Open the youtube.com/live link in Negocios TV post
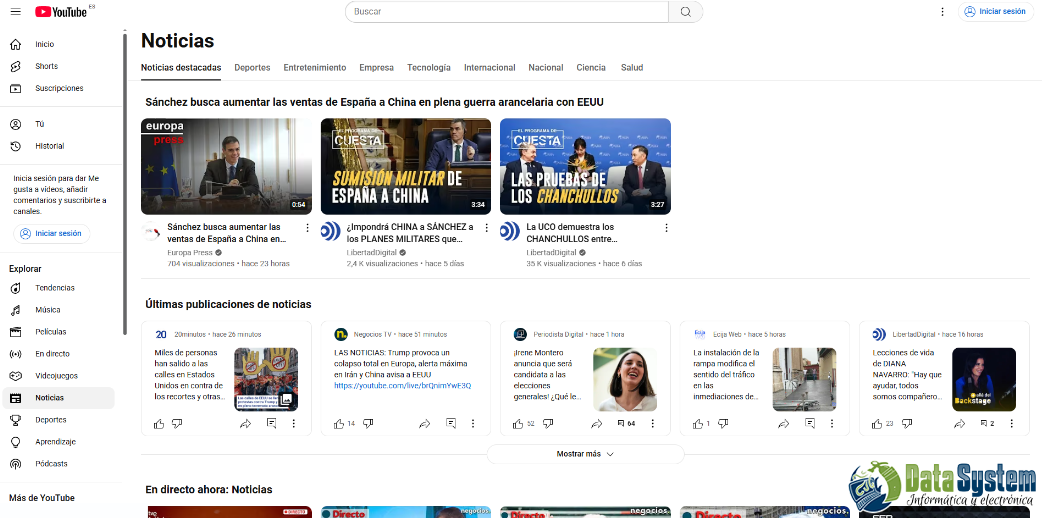This screenshot has width=1042, height=518. point(403,386)
